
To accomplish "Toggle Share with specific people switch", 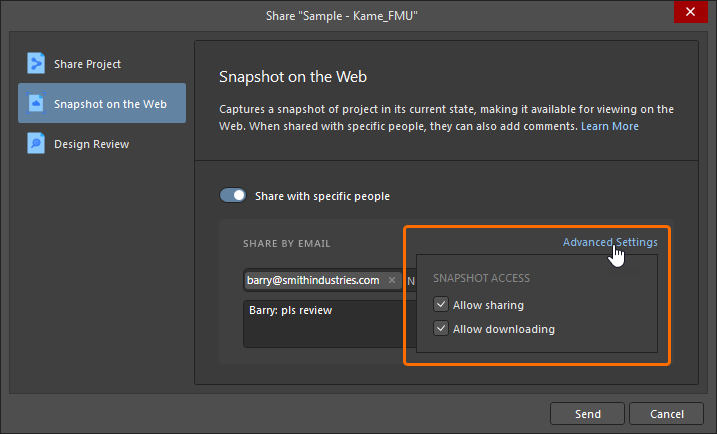I will (232, 196).
